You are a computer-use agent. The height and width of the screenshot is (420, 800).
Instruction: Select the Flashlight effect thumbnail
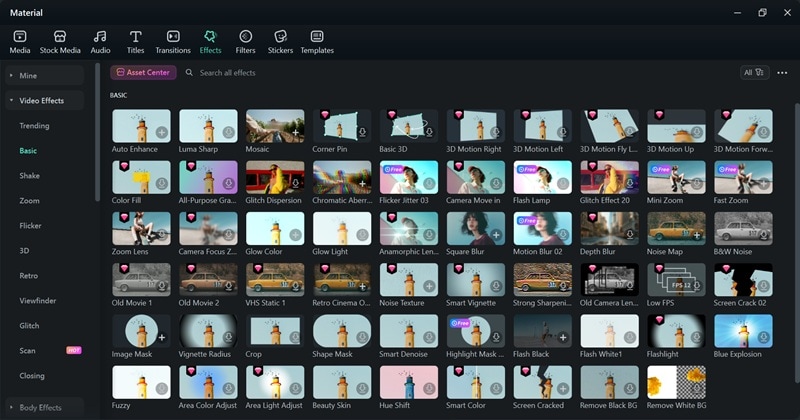pos(676,331)
